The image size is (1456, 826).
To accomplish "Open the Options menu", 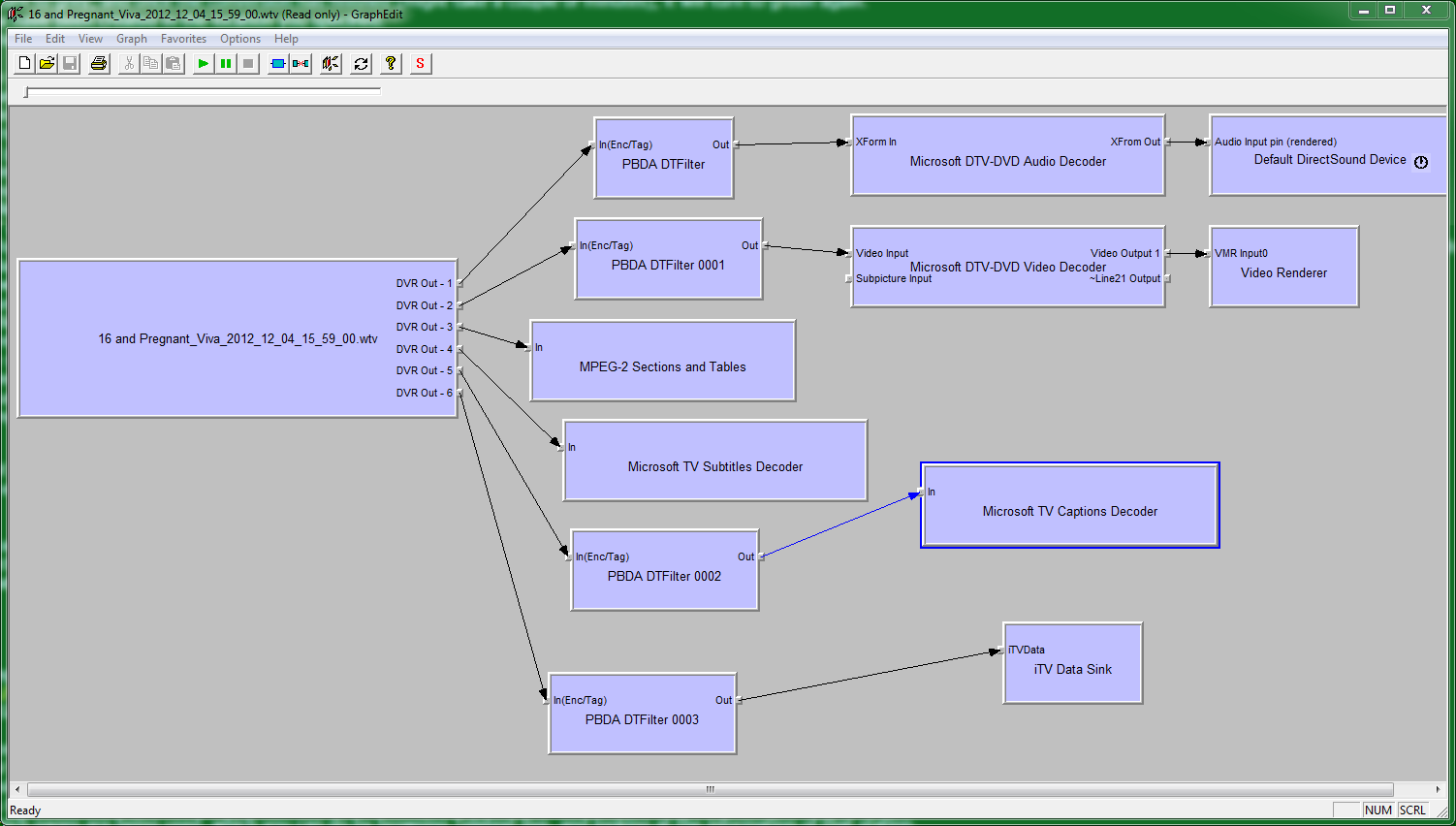I will (x=240, y=39).
